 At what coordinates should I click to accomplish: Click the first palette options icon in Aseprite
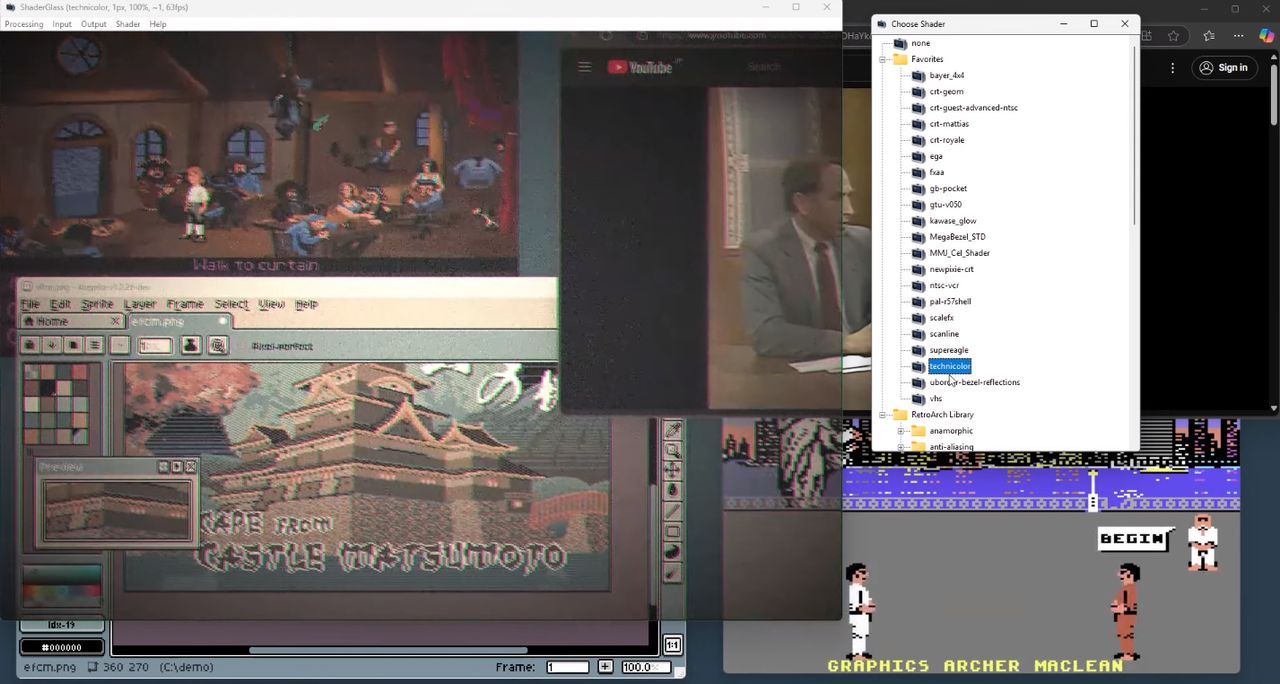(x=29, y=345)
